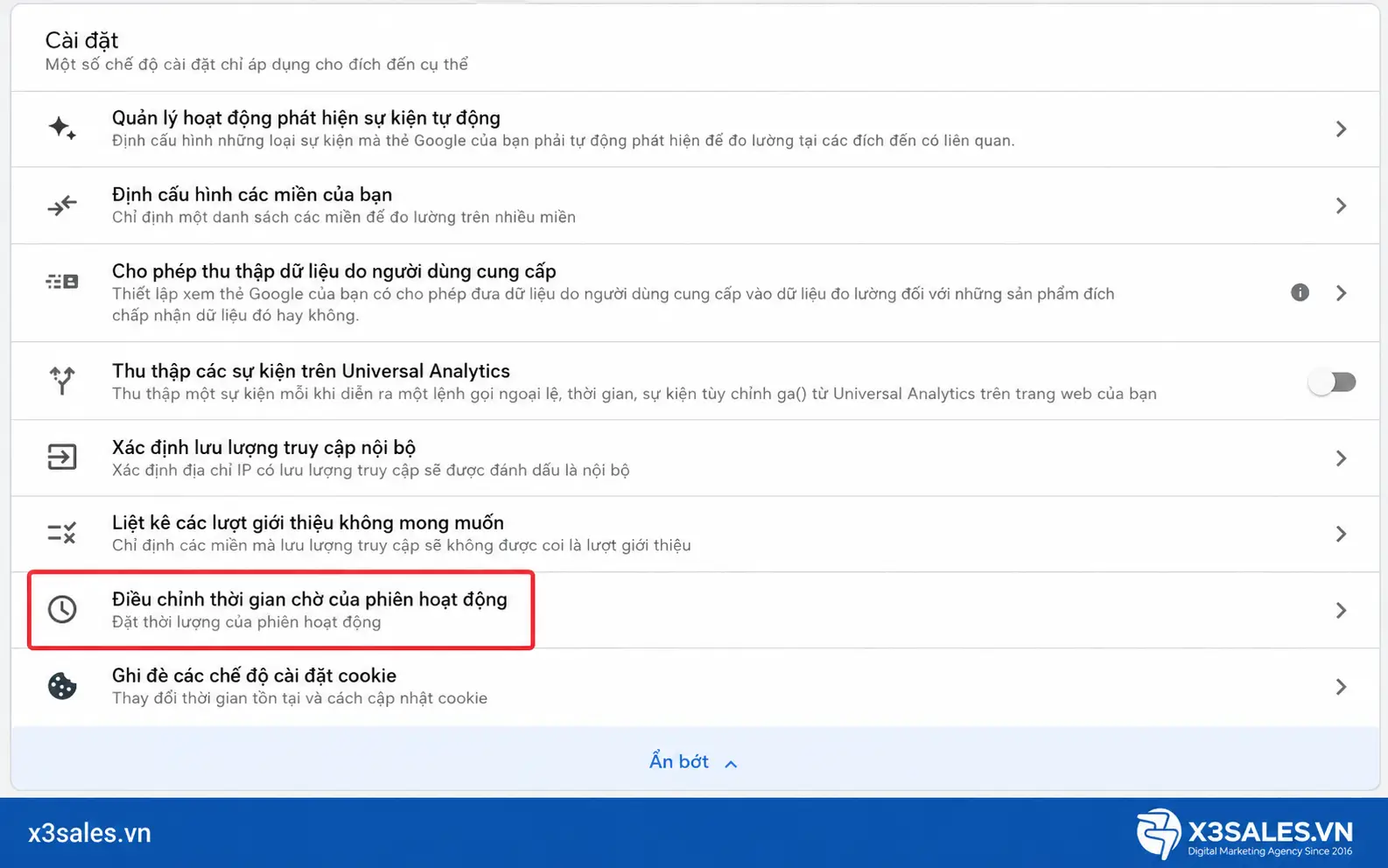Click the merge-arrows icon for domain configuration
The width and height of the screenshot is (1388, 868).
point(62,206)
